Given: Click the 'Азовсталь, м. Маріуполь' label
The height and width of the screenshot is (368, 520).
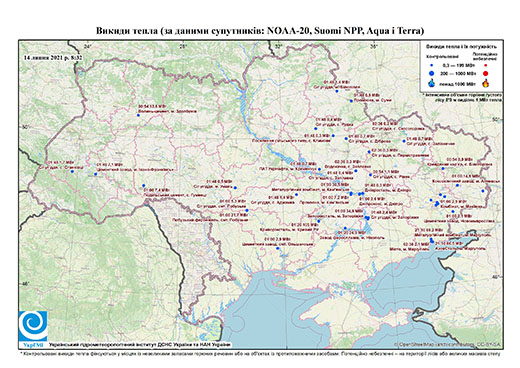Looking at the screenshot, I should click(x=460, y=248).
